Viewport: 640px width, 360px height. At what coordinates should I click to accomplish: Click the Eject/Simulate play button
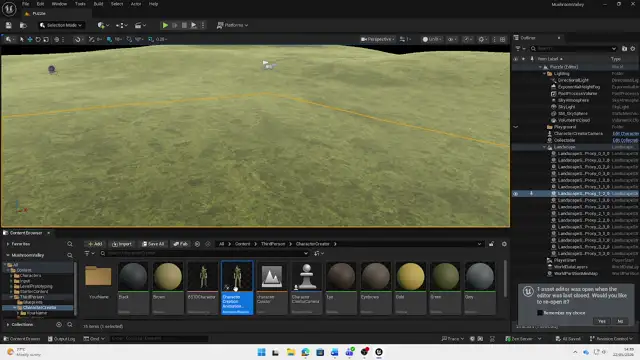pos(194,25)
